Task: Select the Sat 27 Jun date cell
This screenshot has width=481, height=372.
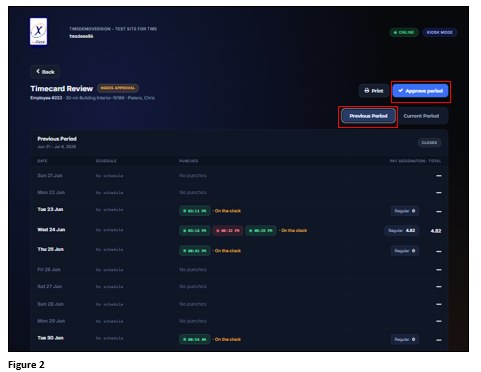Action: point(50,286)
